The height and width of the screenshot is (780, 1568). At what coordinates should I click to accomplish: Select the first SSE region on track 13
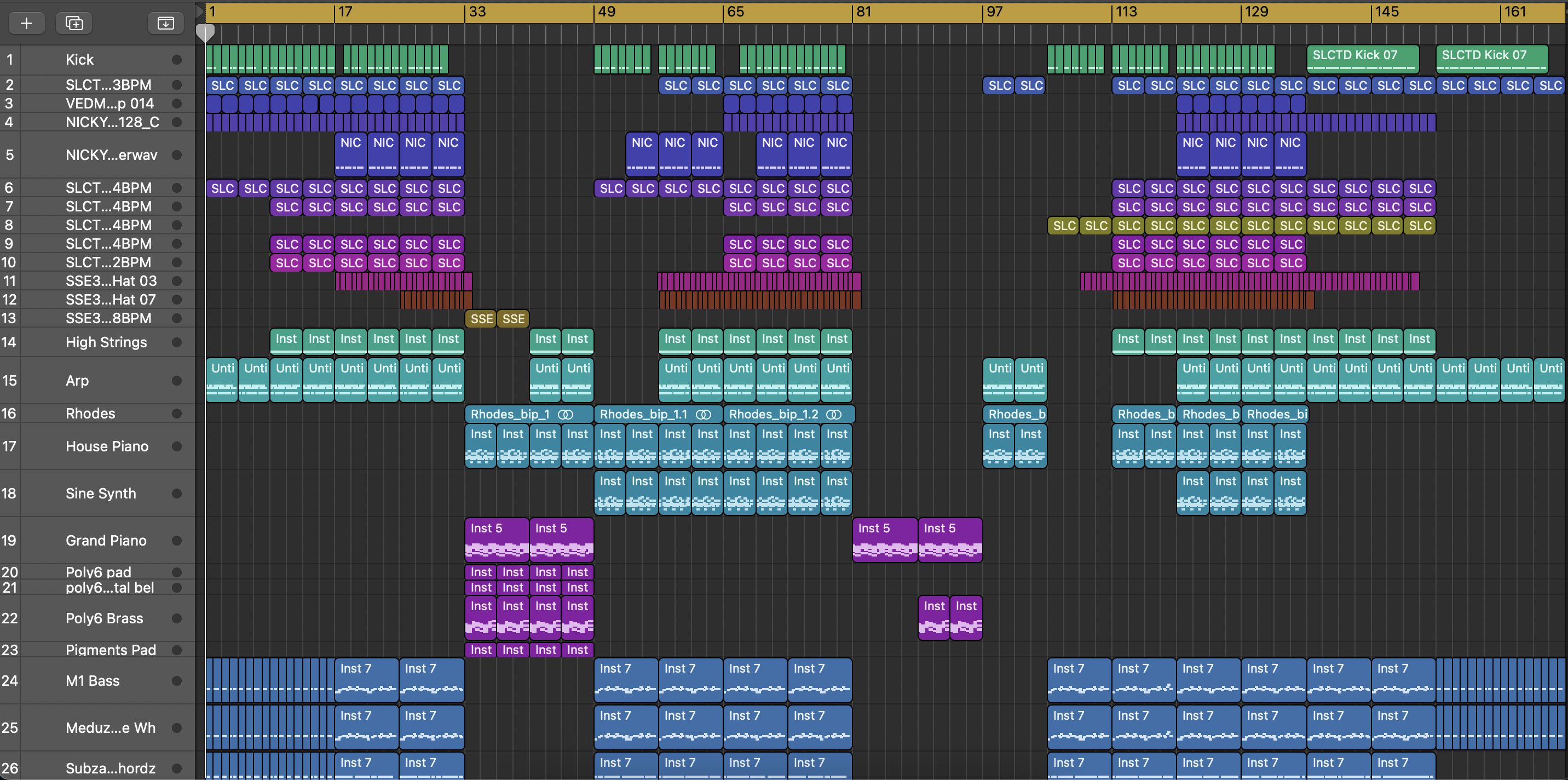coord(481,318)
